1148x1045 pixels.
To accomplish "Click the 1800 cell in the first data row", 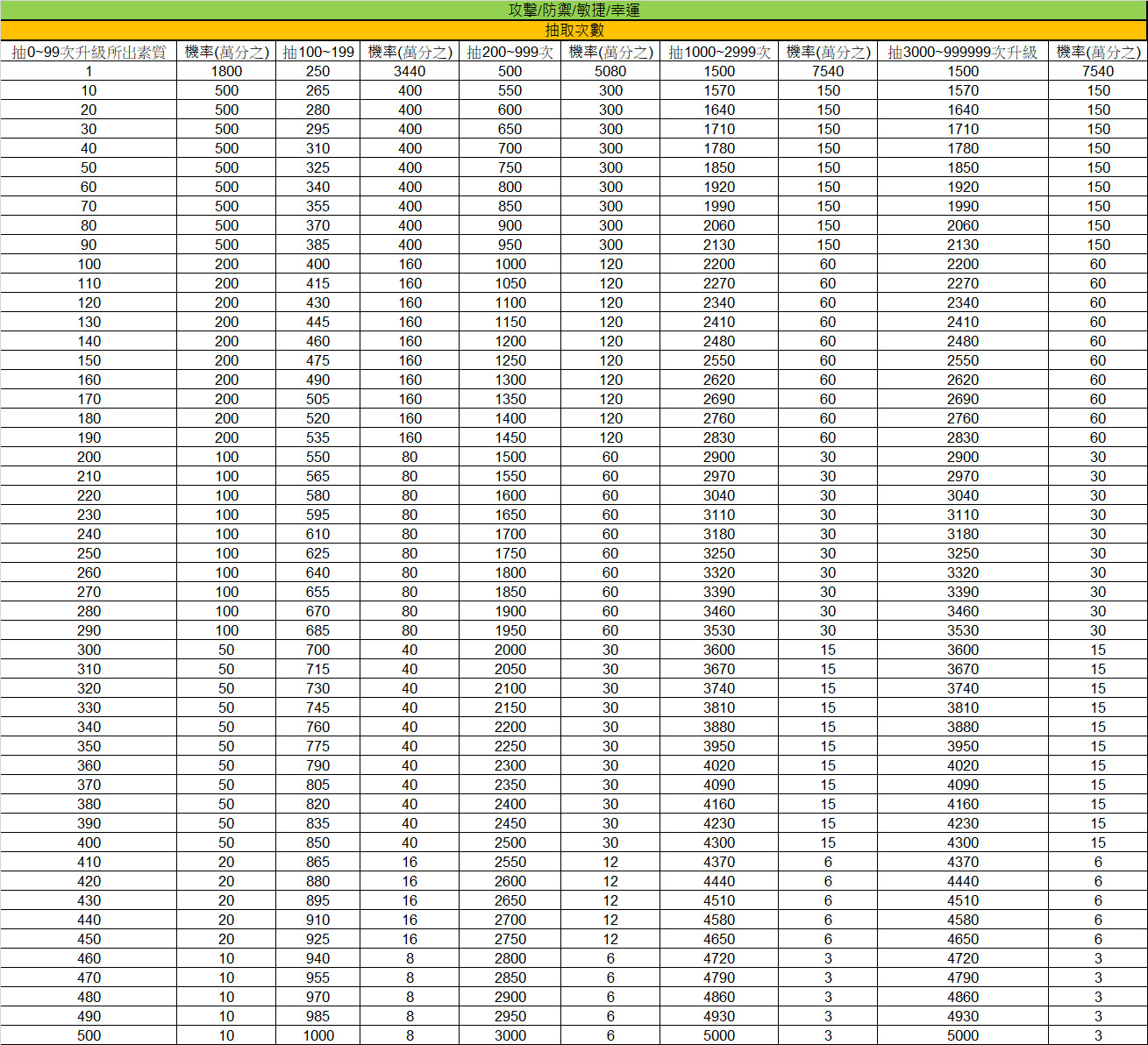I will [226, 71].
